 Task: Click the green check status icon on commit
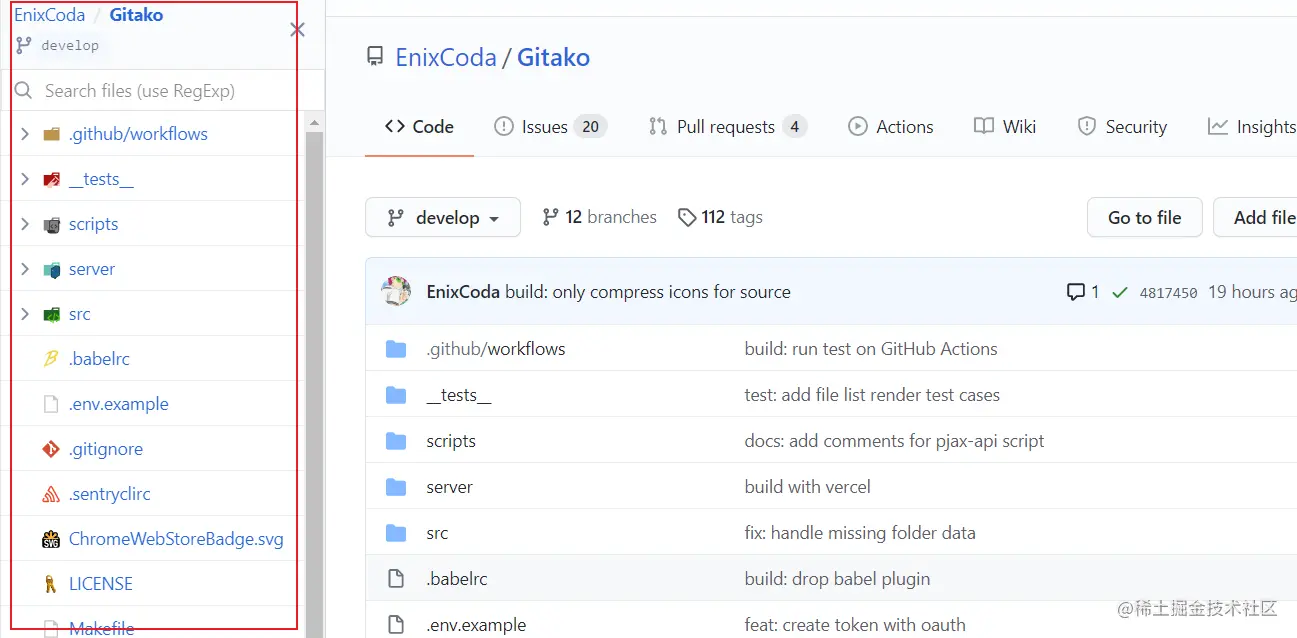pyautogui.click(x=1120, y=292)
